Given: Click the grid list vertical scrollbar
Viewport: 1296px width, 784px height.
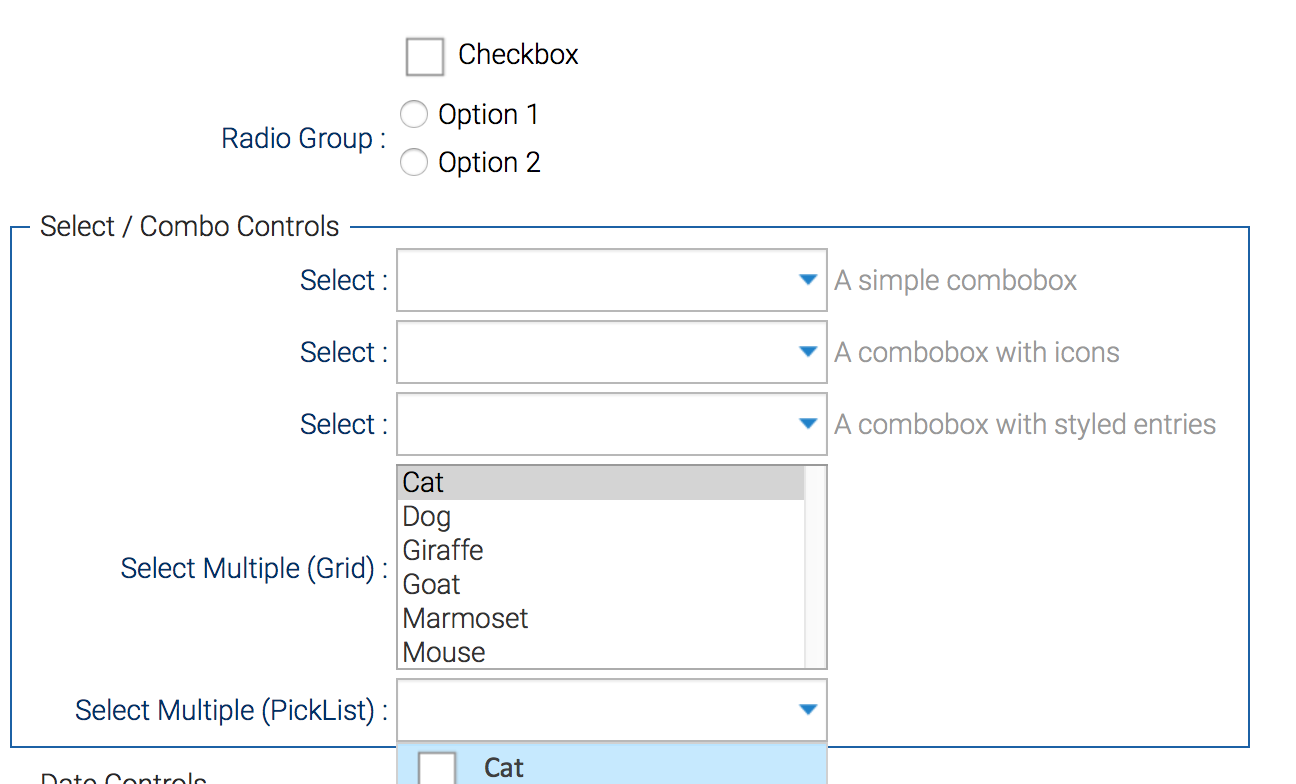Looking at the screenshot, I should 815,567.
